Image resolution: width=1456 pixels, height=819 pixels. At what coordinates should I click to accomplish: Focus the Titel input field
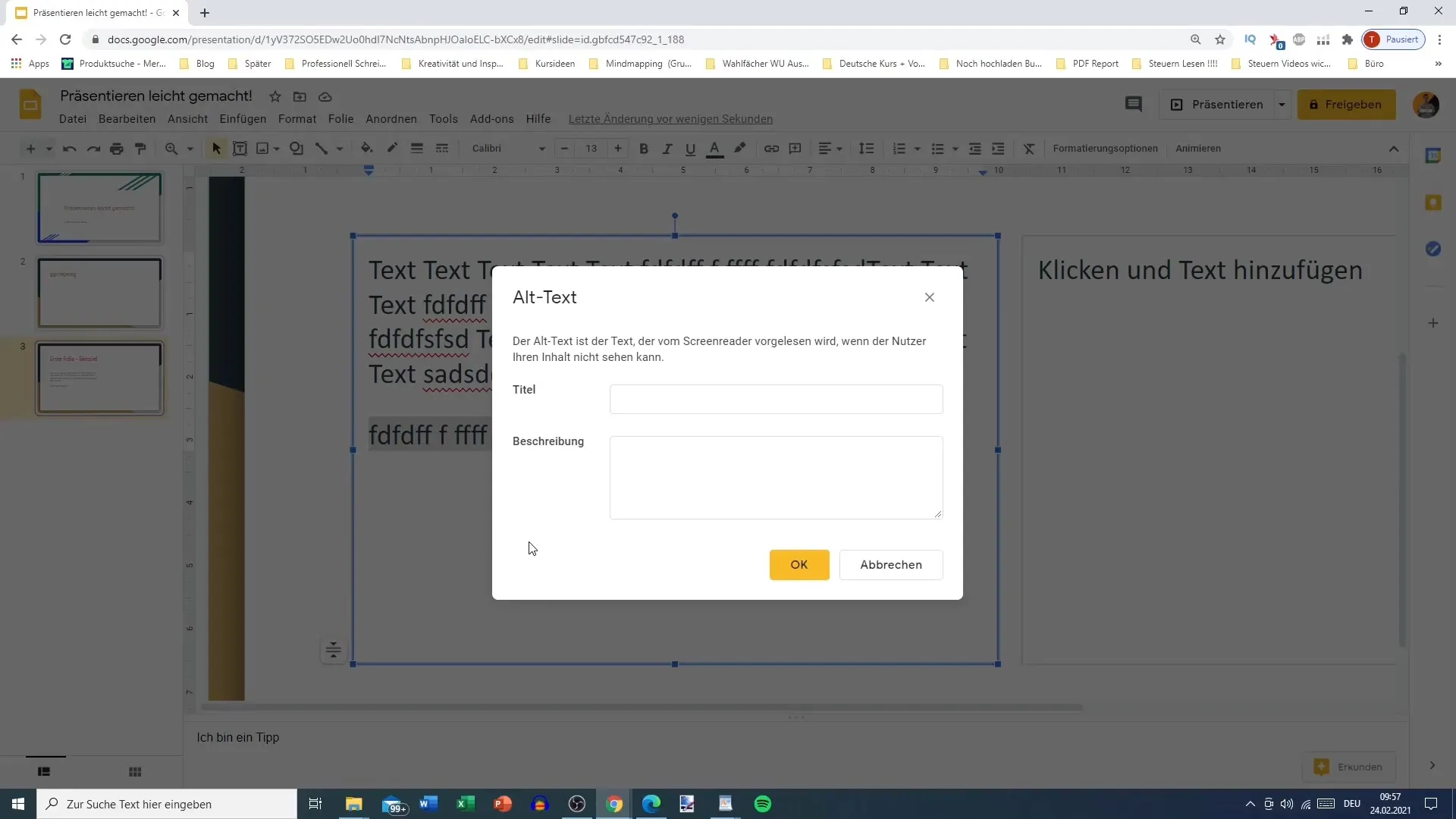(x=776, y=400)
